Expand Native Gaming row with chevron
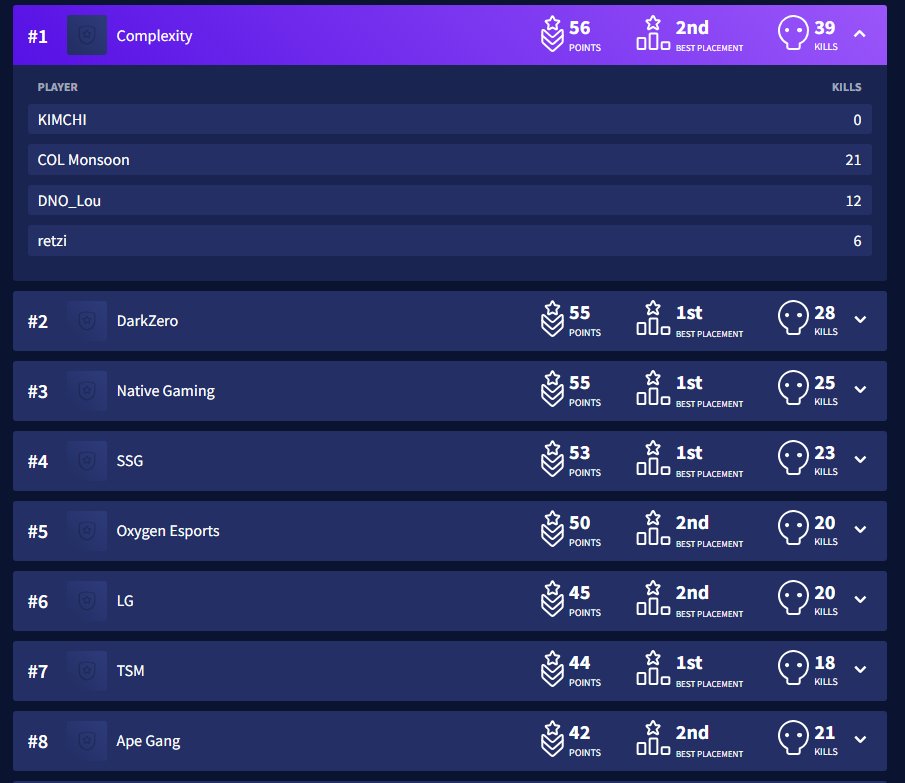Viewport: 905px width, 783px height. [x=860, y=389]
